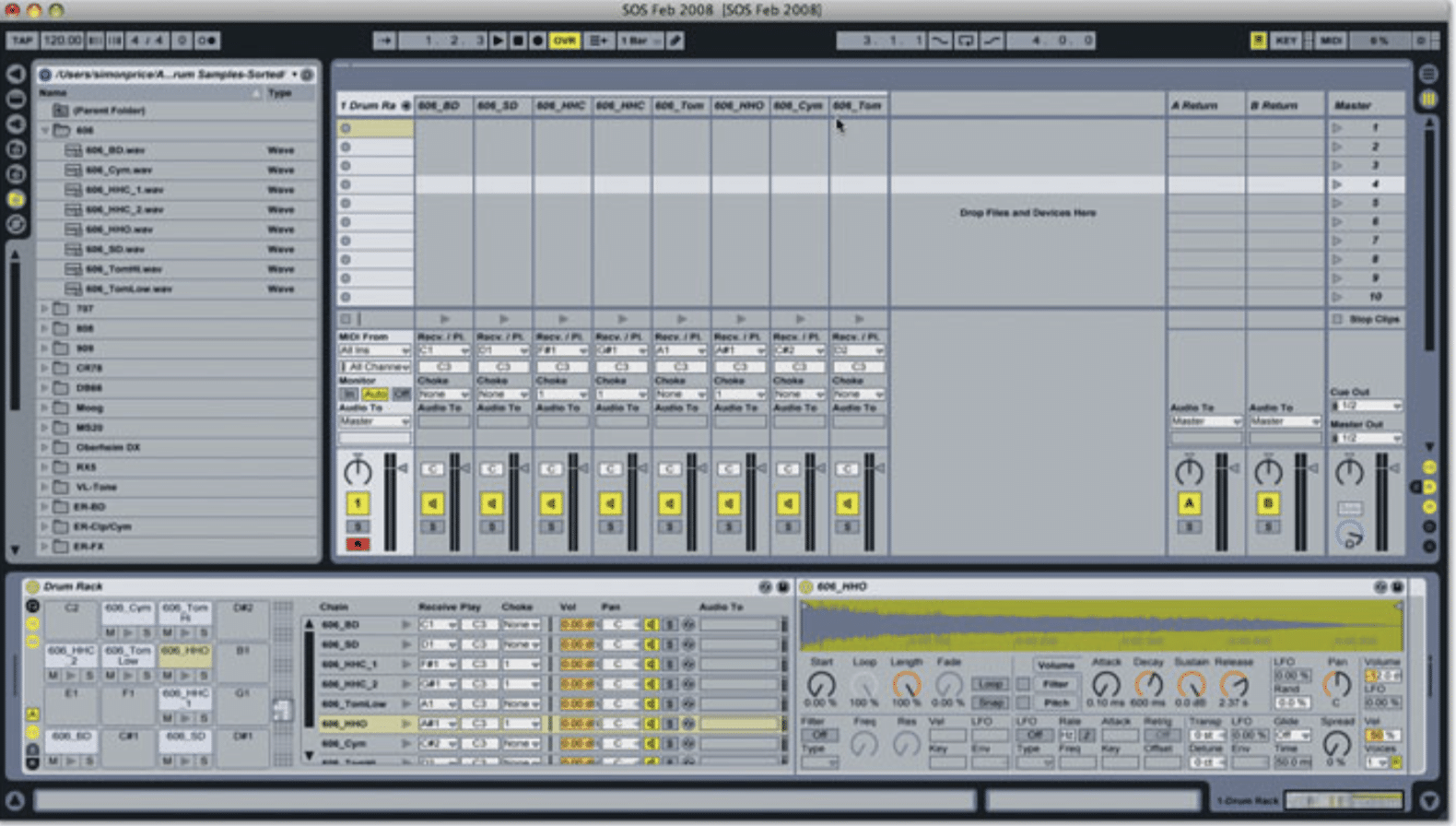Launch Master scene 4
Screen dimensions: 1456x826
pyautogui.click(x=1337, y=184)
